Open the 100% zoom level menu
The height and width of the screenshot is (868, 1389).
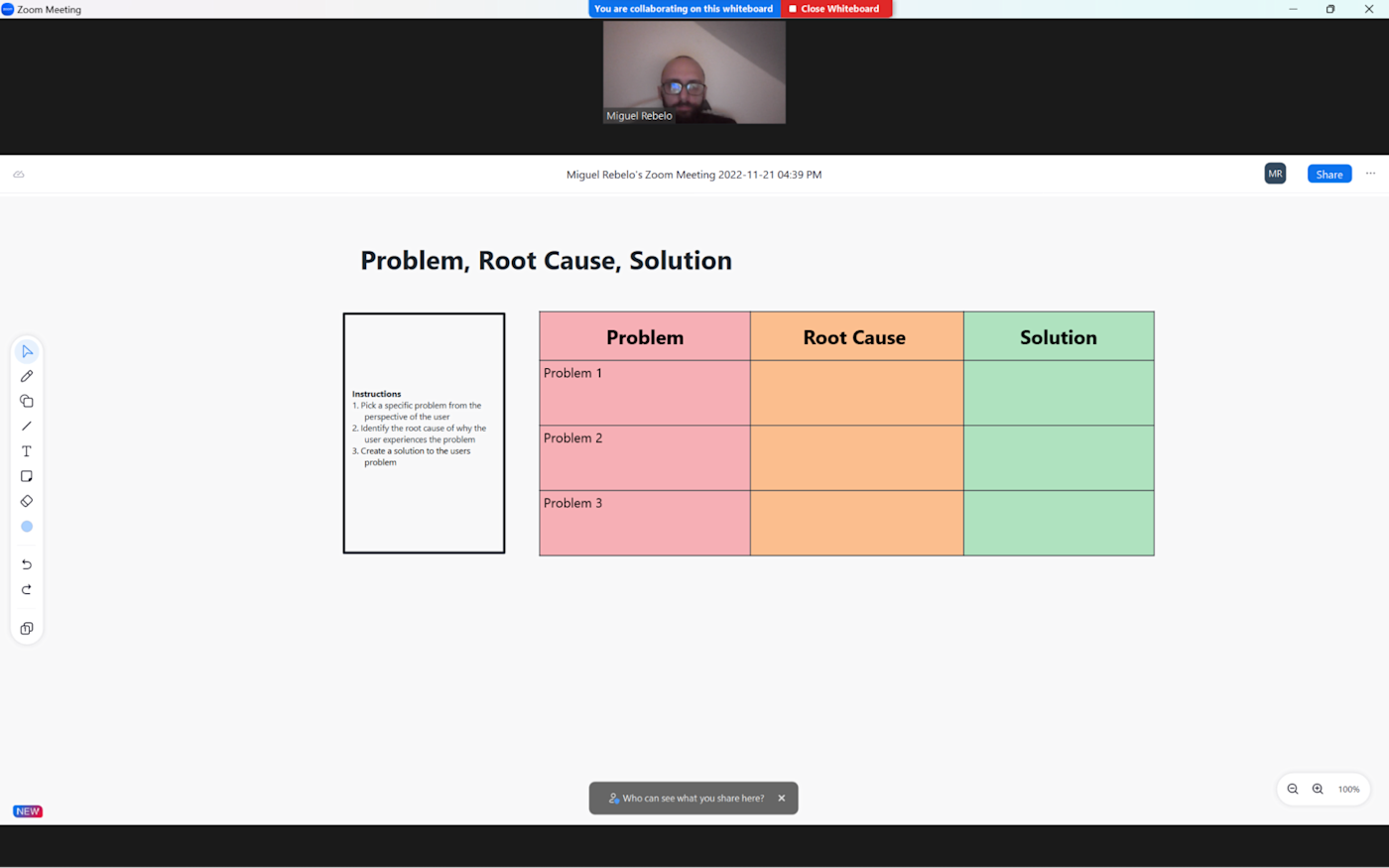[x=1348, y=790]
